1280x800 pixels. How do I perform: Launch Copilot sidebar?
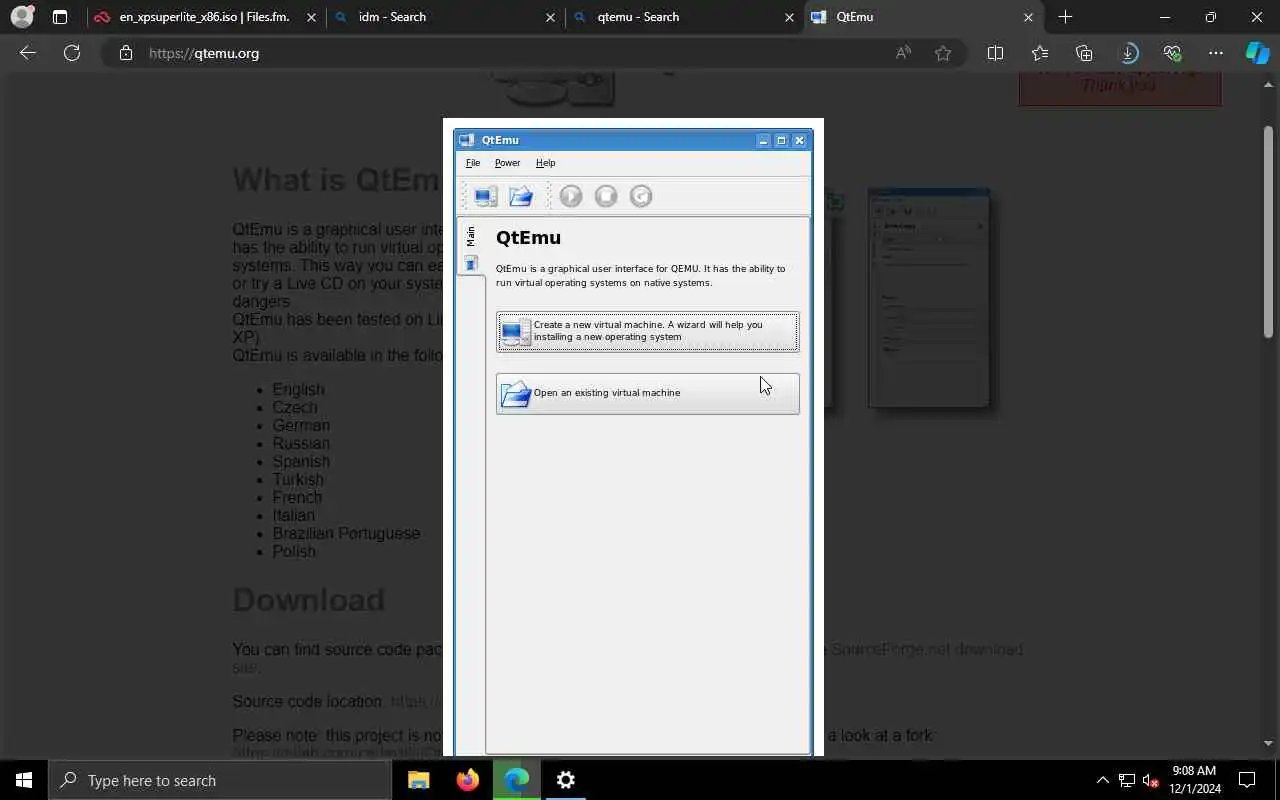click(1257, 53)
